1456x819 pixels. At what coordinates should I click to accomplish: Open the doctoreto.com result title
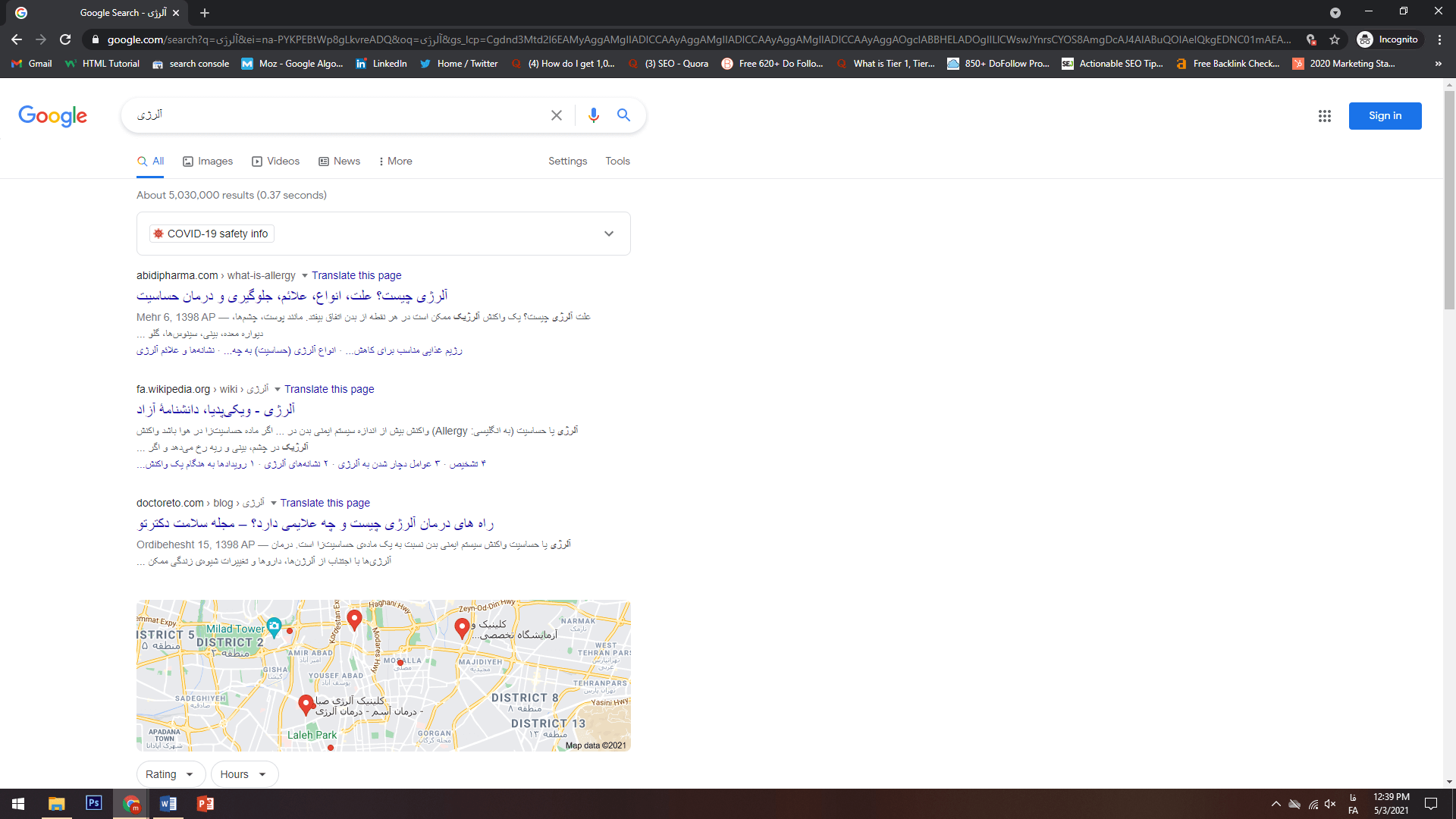(315, 523)
